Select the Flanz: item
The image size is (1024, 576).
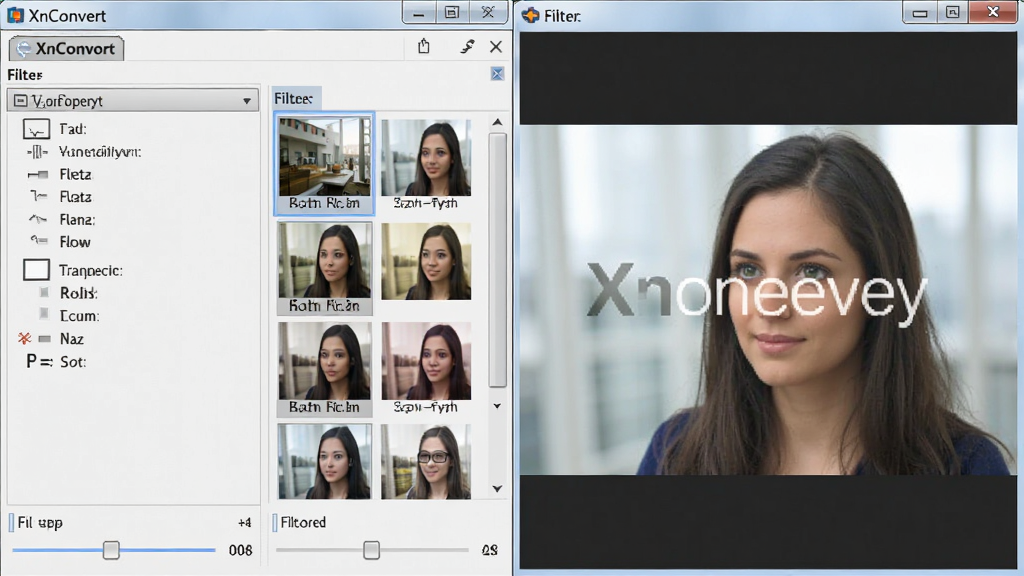click(x=77, y=219)
